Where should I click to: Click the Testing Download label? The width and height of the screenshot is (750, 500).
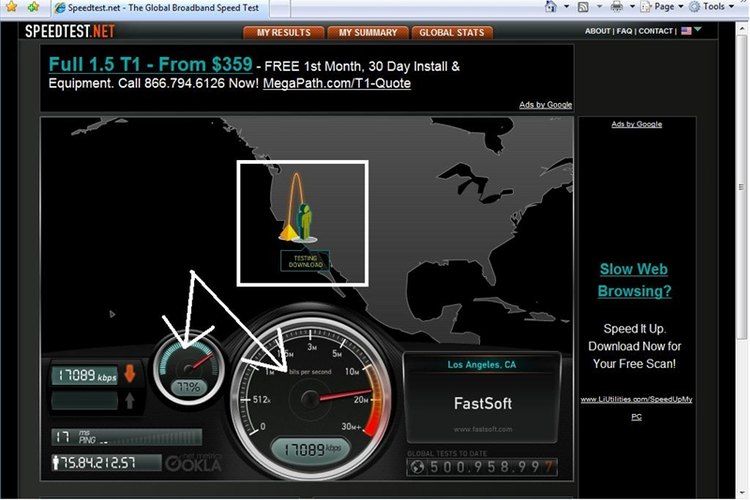[x=305, y=261]
